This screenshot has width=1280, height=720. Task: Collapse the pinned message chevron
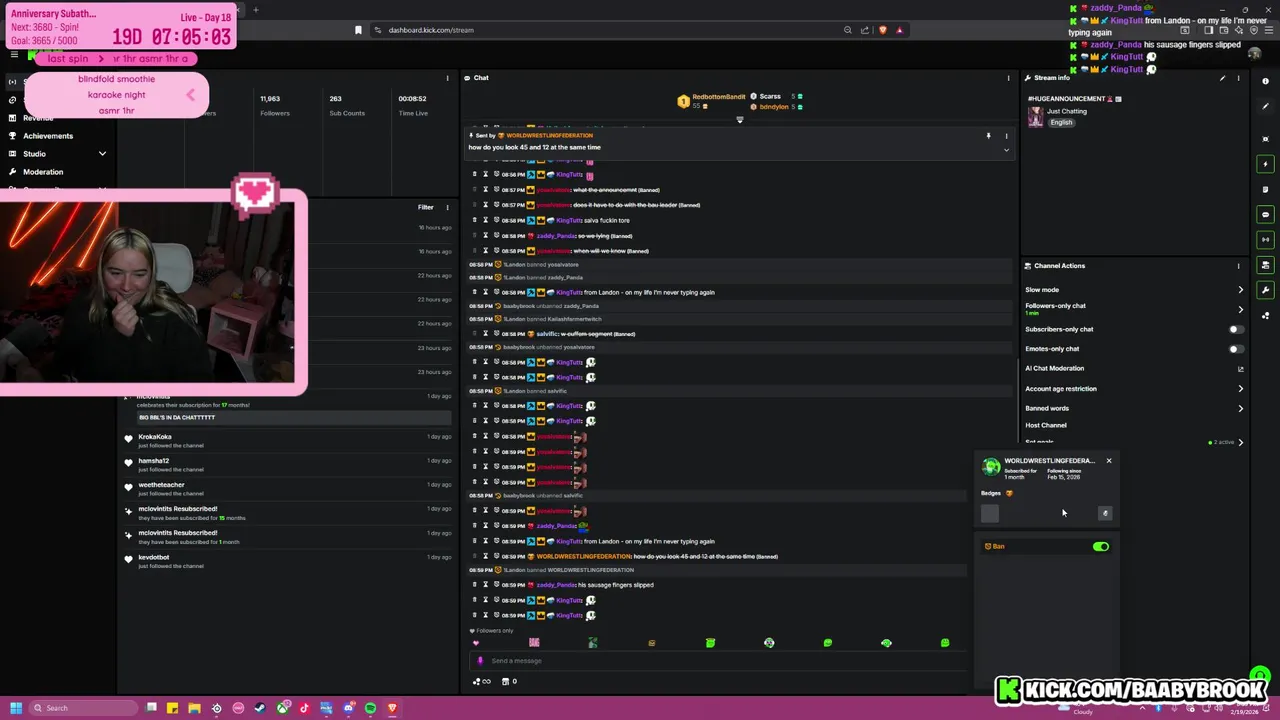(1006, 150)
